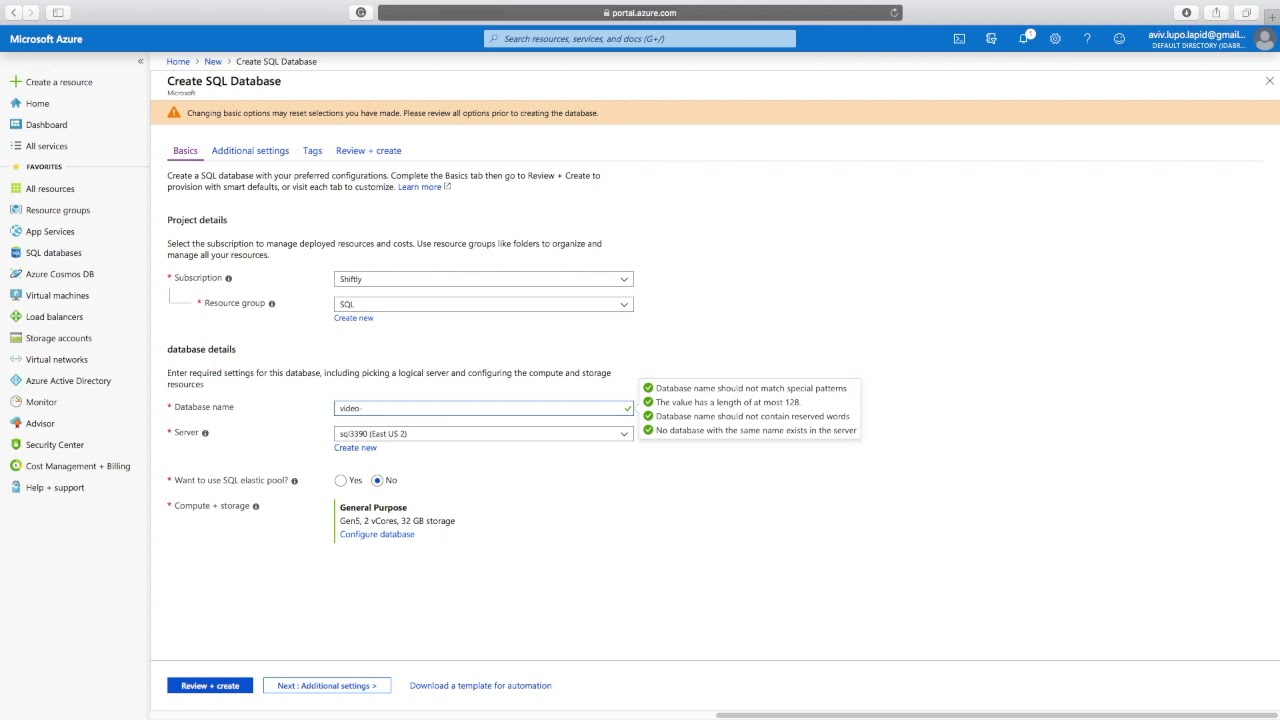Click the Safari address bar
This screenshot has width=1280, height=720.
click(x=640, y=13)
